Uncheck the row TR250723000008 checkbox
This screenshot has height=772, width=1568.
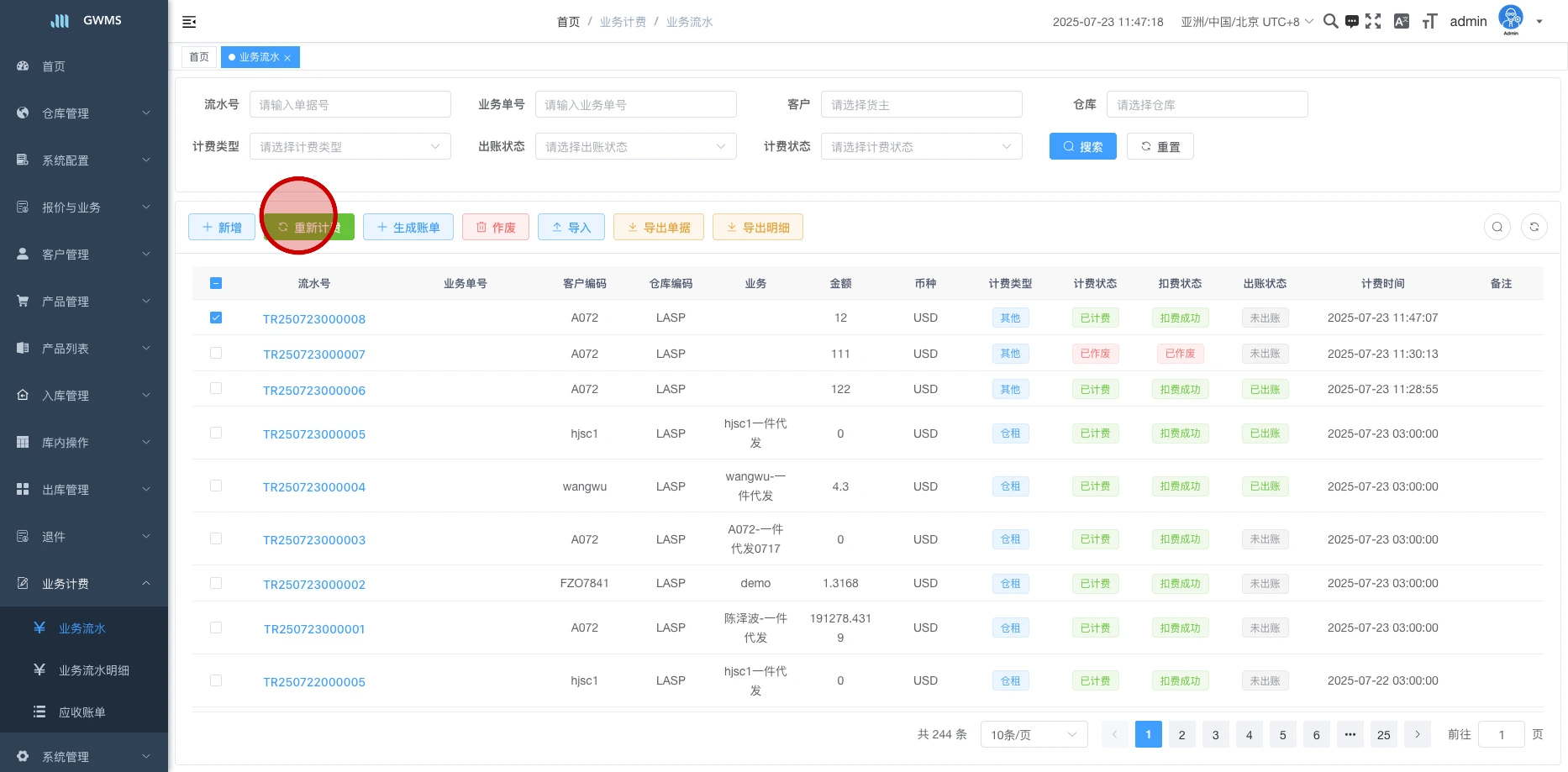click(x=216, y=318)
